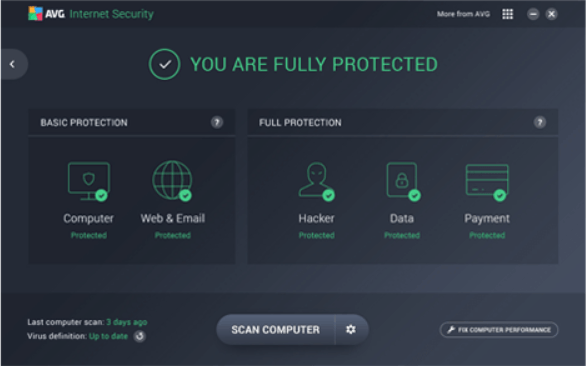Click Fix Computer Performance button
This screenshot has width=586, height=366.
499,330
